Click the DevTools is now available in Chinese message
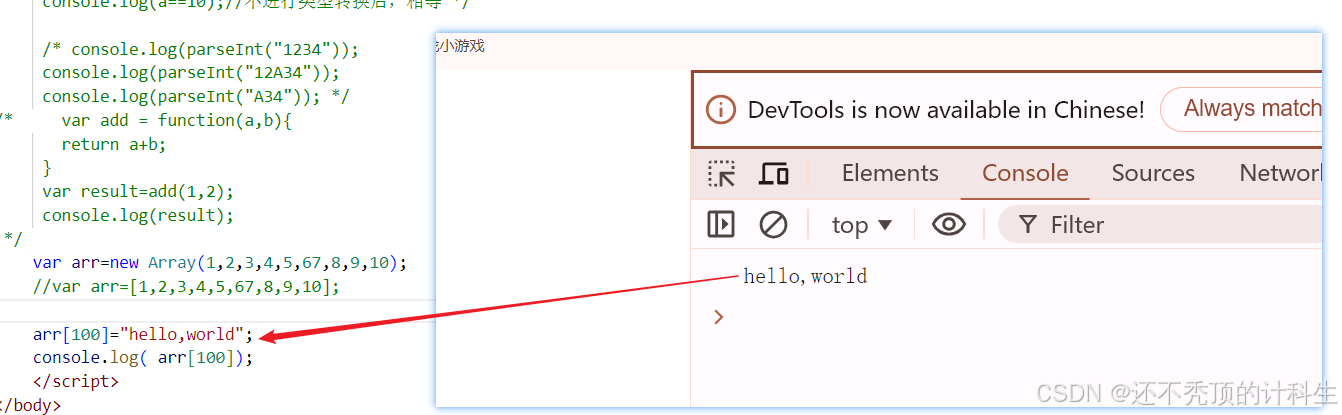Image resolution: width=1342 pixels, height=415 pixels. click(946, 110)
